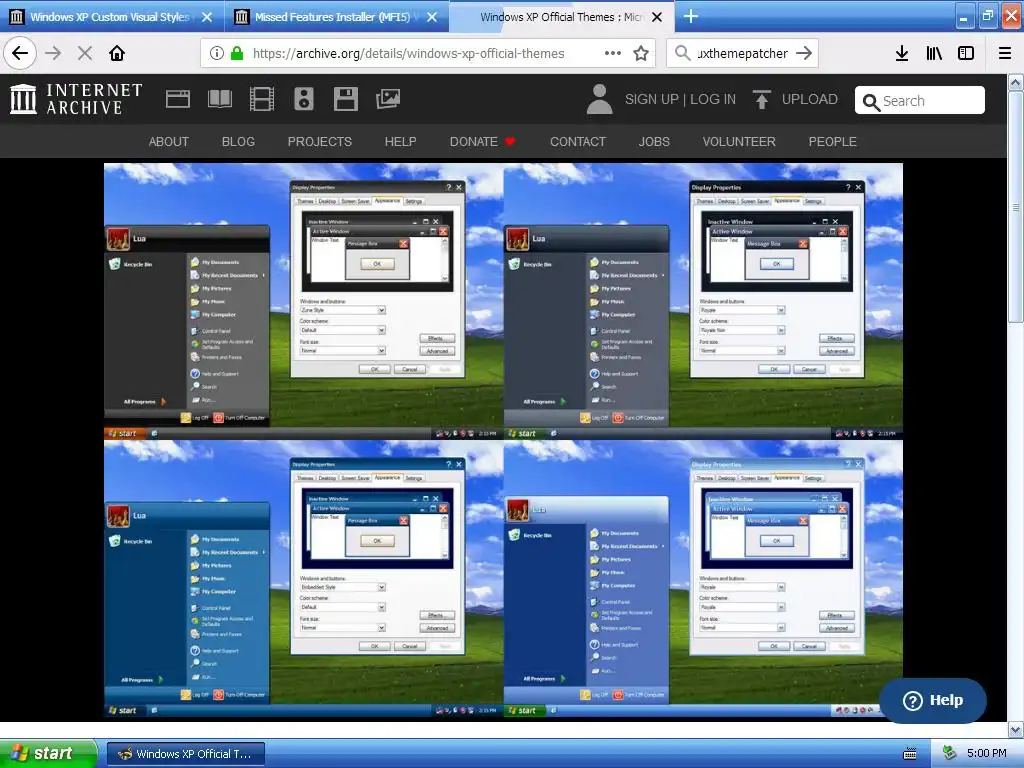Click the UPLOAD link
This screenshot has width=1024, height=768.
coord(810,99)
